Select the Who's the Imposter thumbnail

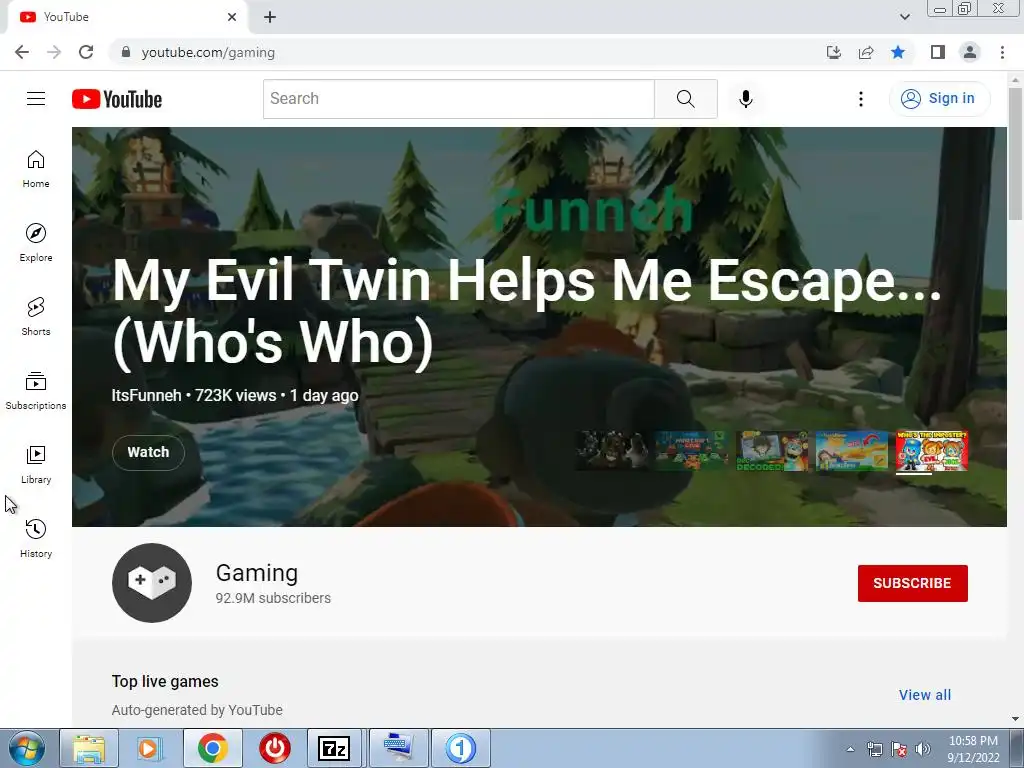click(x=932, y=451)
